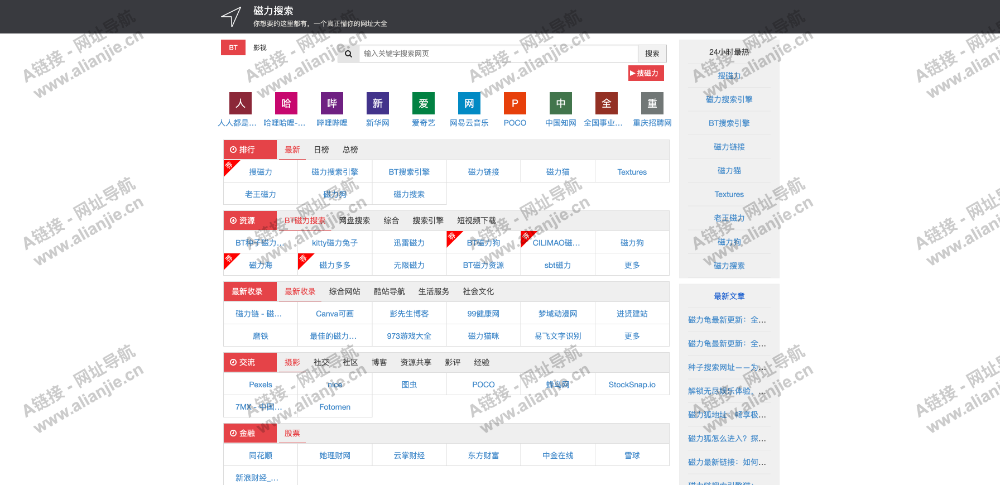1000x485 pixels.
Task: Open the 迅雷磁力 link
Action: 409,242
